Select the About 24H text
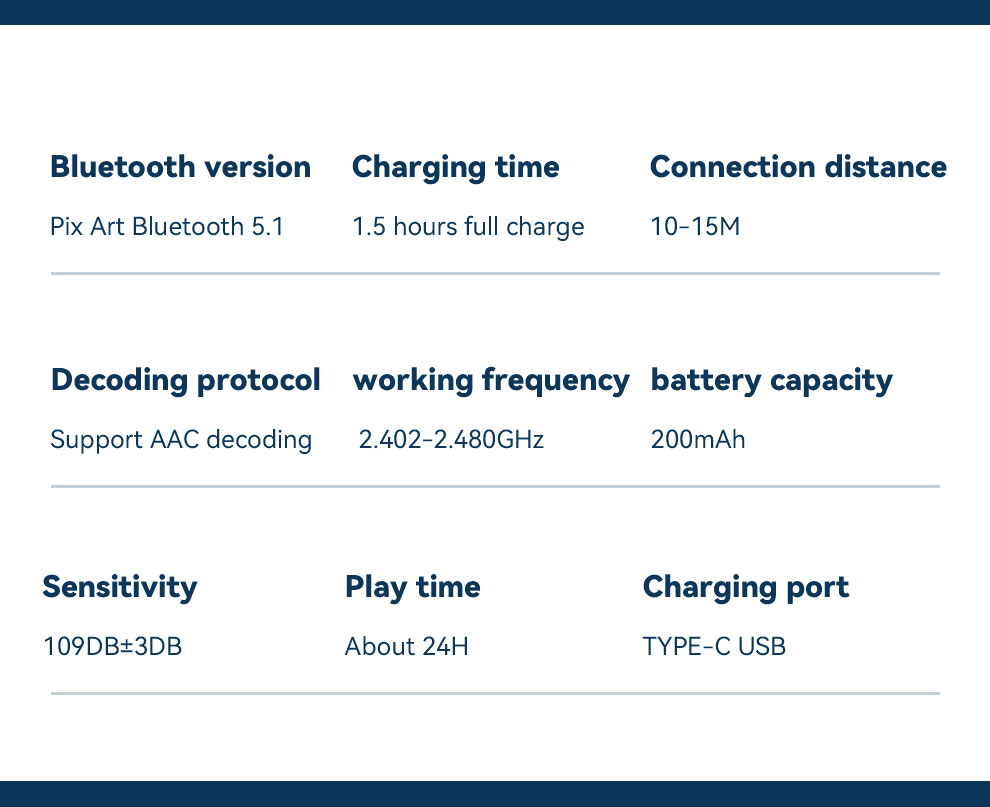990x807 pixels. coord(407,646)
